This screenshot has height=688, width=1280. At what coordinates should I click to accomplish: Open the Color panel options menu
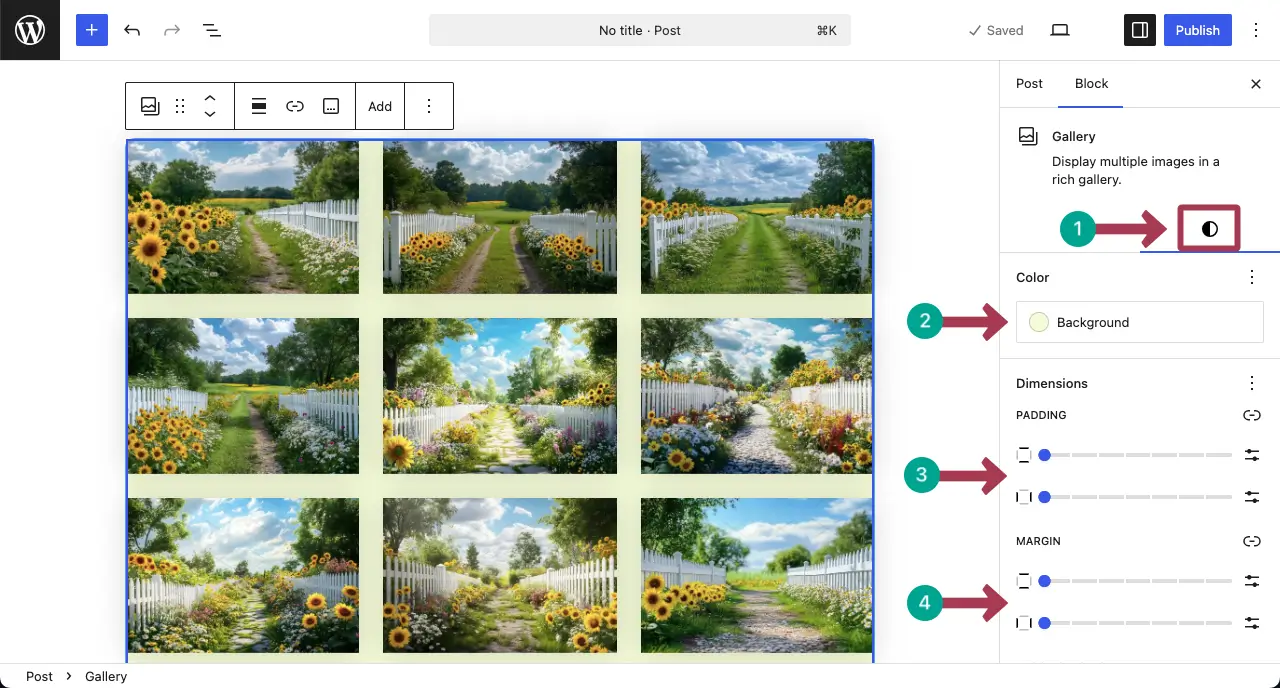pyautogui.click(x=1251, y=277)
